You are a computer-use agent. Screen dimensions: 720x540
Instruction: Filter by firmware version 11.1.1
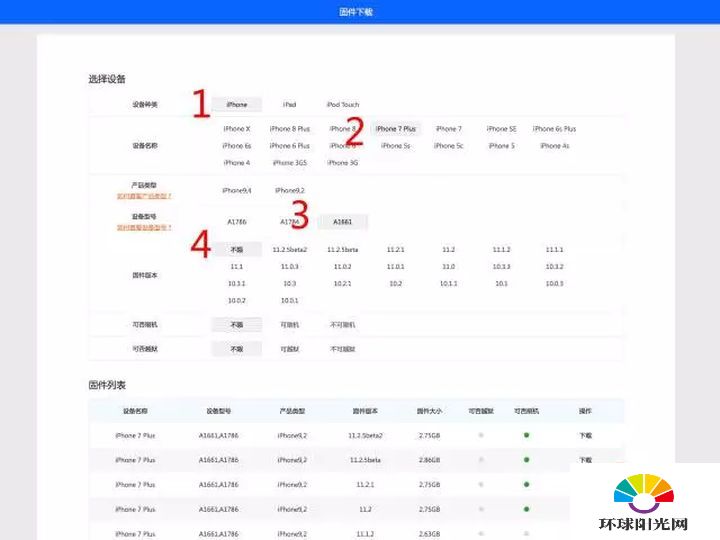pyautogui.click(x=554, y=250)
